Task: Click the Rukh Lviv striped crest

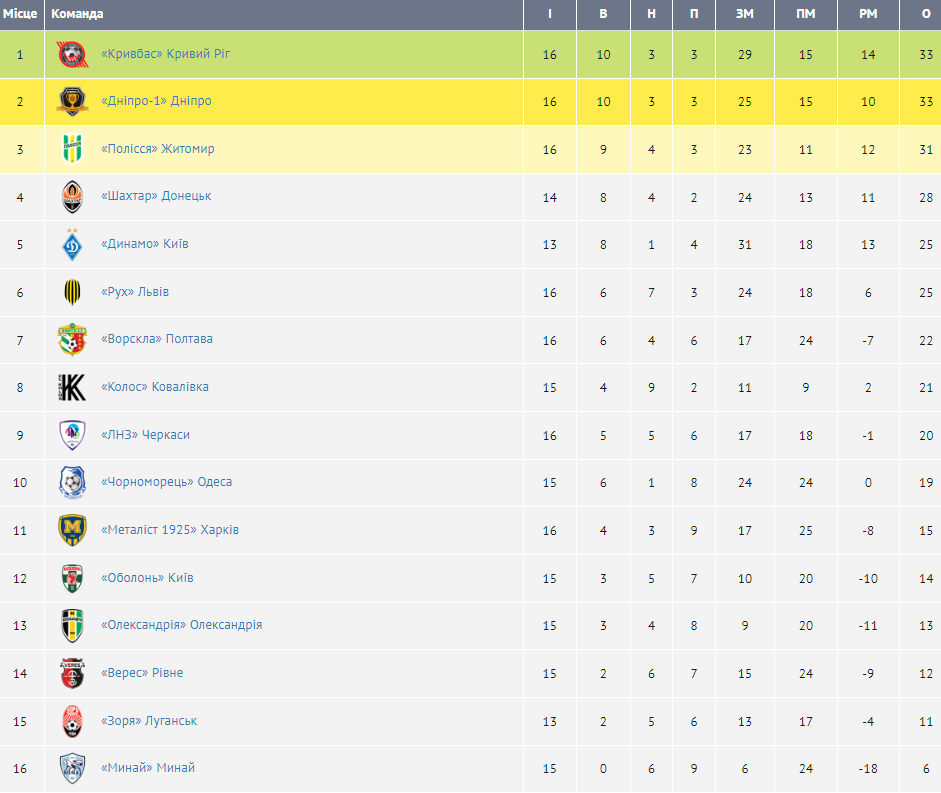Action: pyautogui.click(x=72, y=292)
